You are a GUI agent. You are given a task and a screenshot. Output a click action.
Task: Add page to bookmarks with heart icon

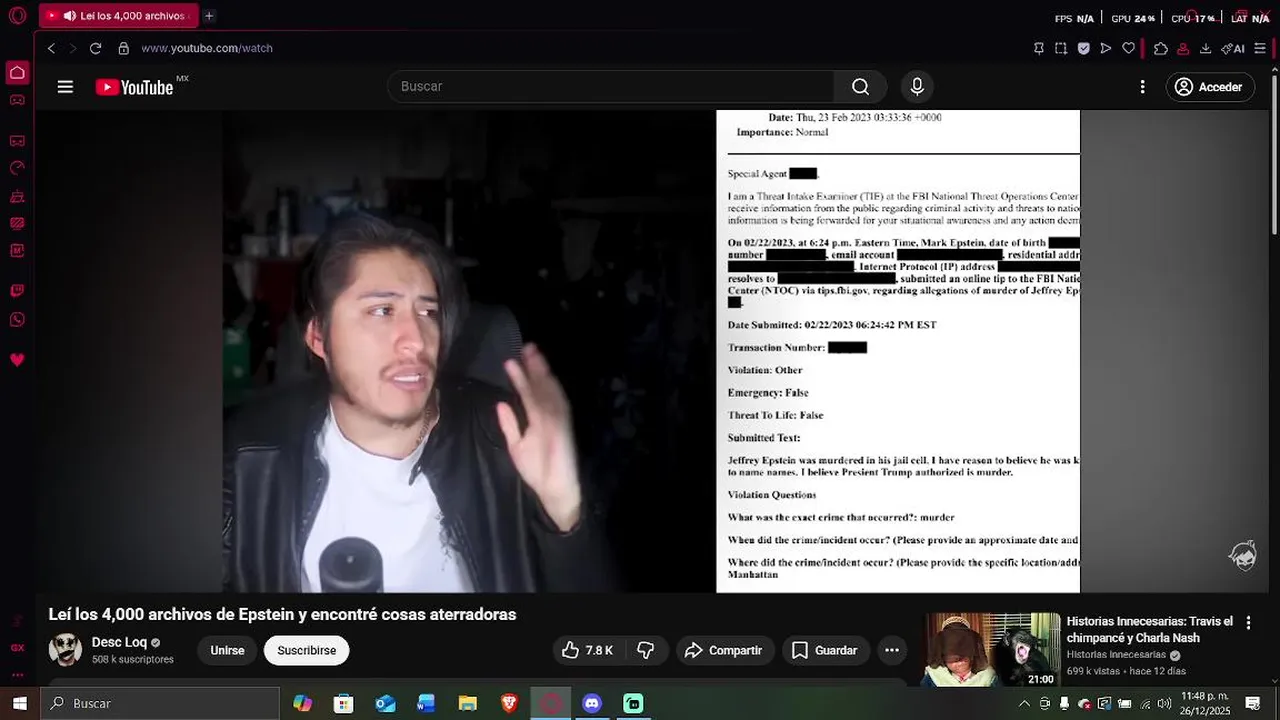point(1128,48)
